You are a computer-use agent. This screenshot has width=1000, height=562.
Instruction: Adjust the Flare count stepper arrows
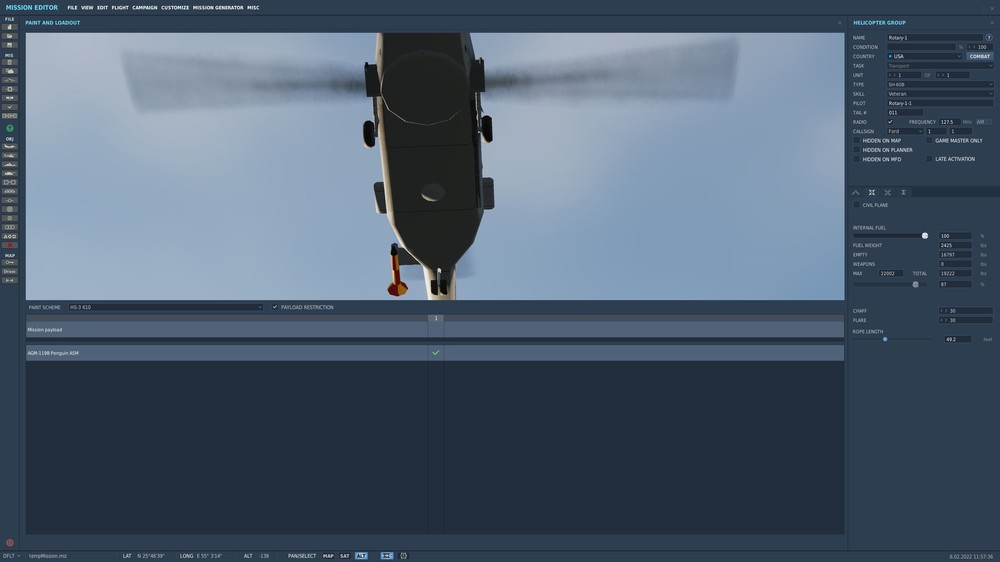pyautogui.click(x=943, y=320)
